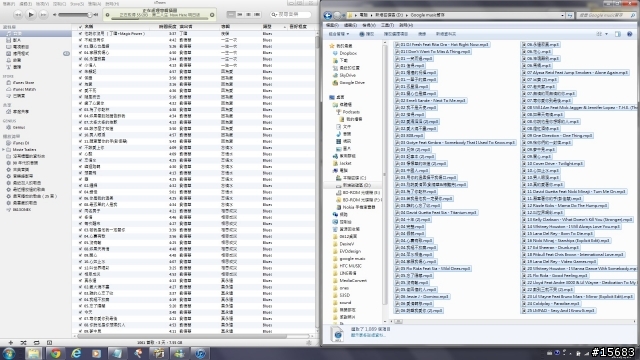
Task: Click the sort arrow on iTunes genre column
Action: pyautogui.click(x=284, y=27)
